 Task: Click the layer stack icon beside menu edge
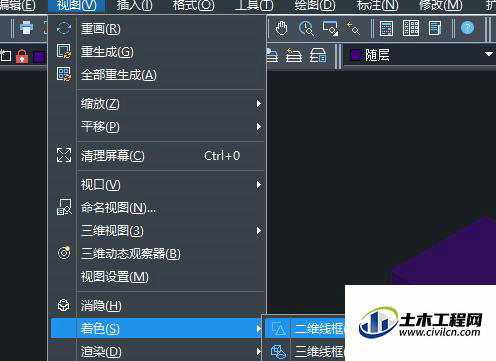point(272,55)
